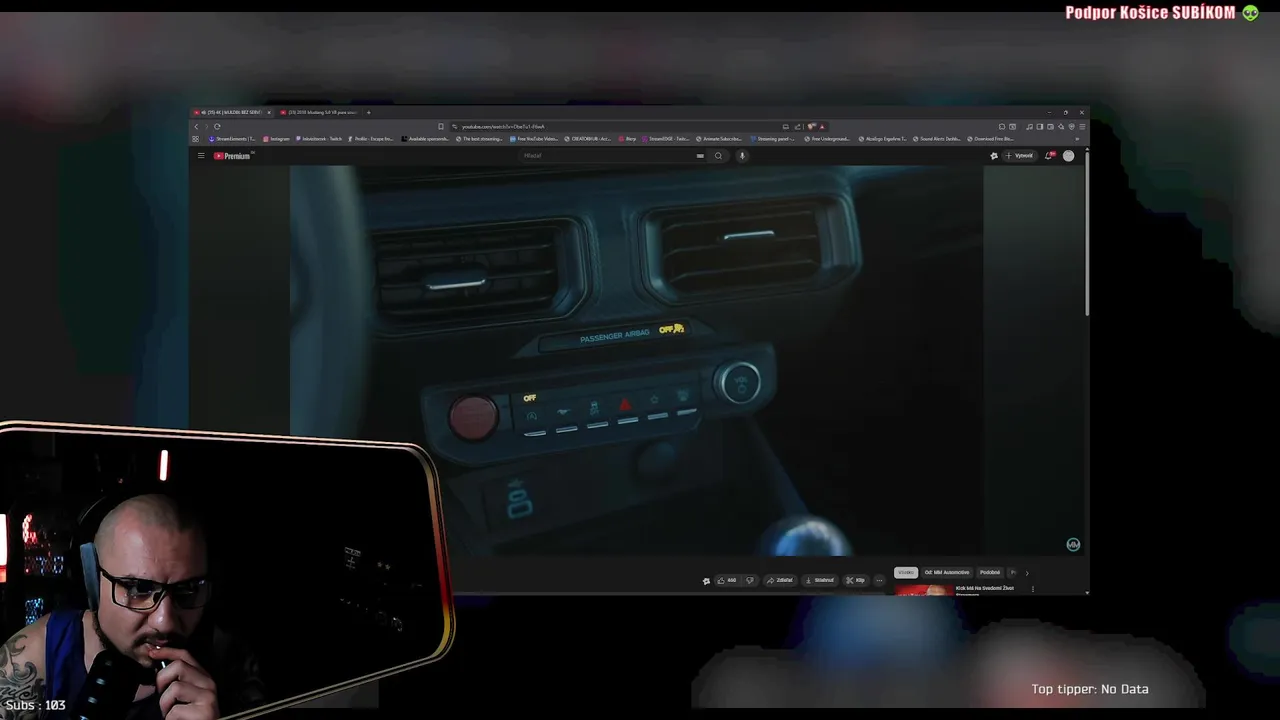Open options menu for Kick suggested video
Viewport: 1280px width, 720px height.
pyautogui.click(x=1033, y=589)
